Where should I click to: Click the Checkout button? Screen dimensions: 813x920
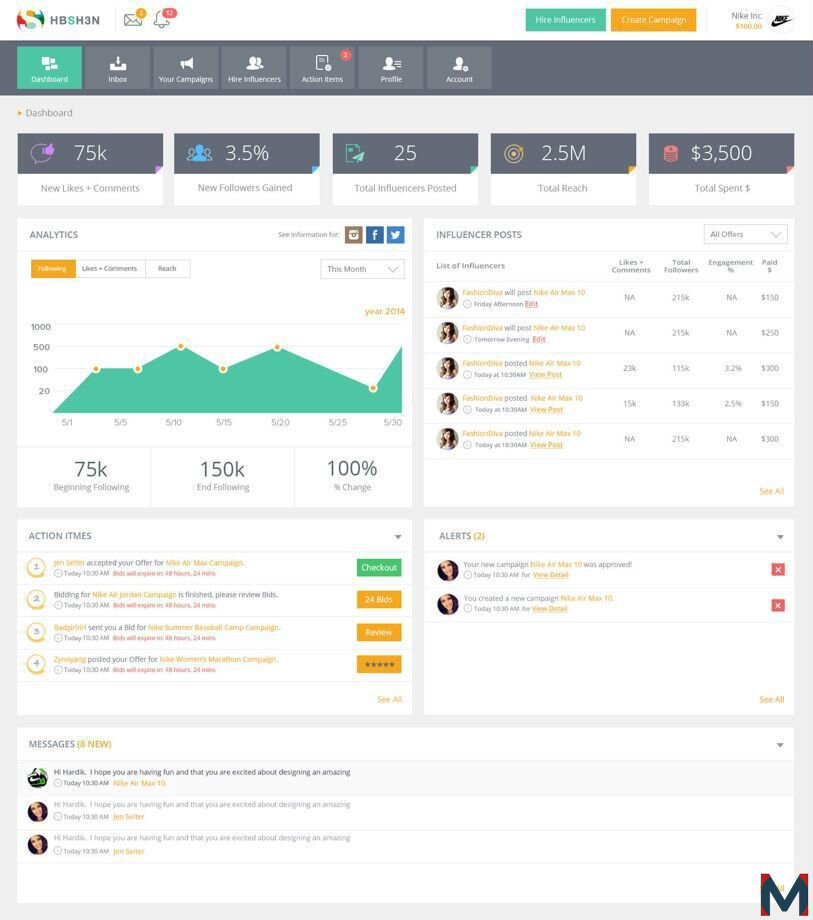pos(379,567)
